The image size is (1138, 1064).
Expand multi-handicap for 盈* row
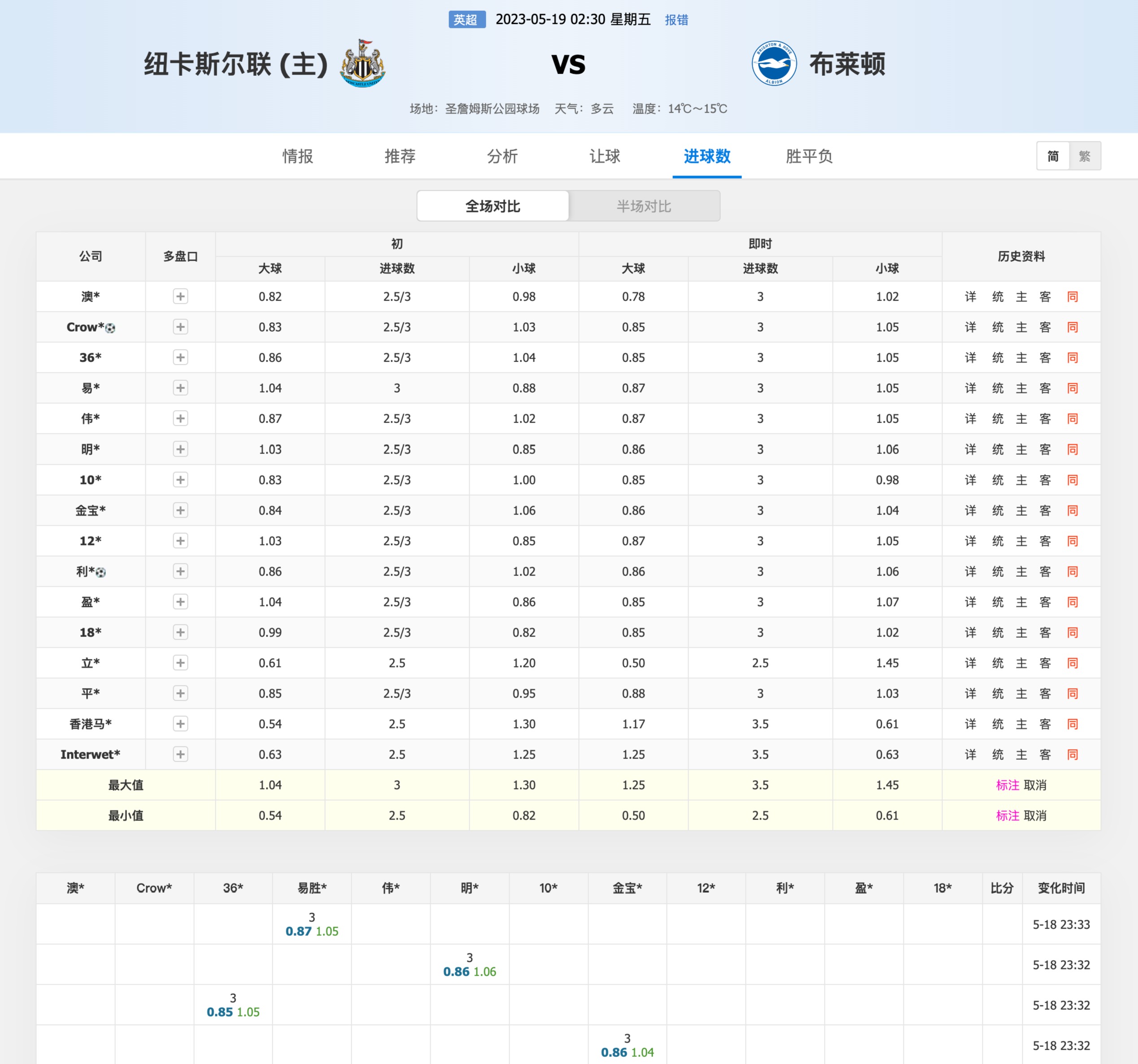tap(180, 602)
